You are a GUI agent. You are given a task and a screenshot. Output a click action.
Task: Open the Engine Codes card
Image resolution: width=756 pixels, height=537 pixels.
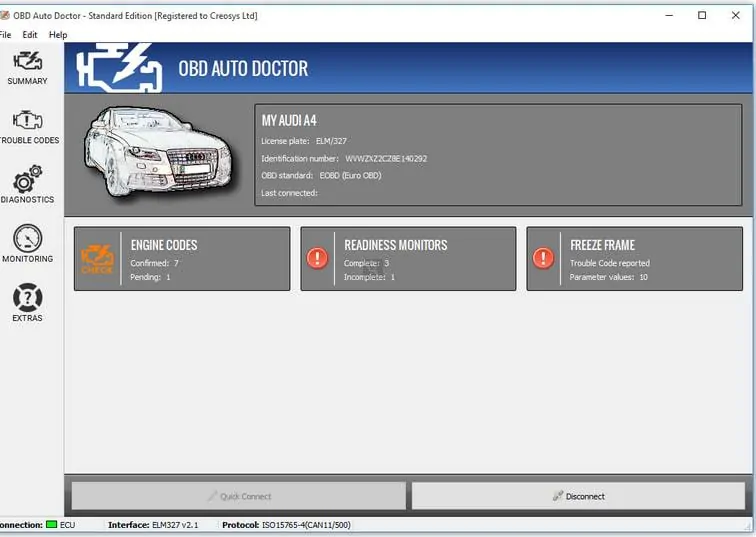coord(182,259)
